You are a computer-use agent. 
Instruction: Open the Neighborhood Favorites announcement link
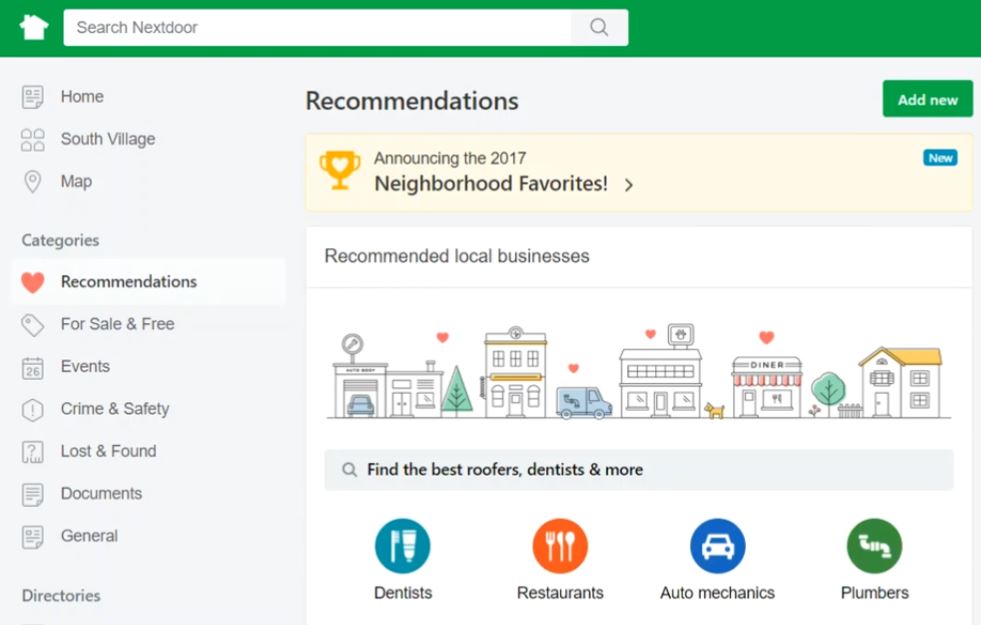click(490, 183)
